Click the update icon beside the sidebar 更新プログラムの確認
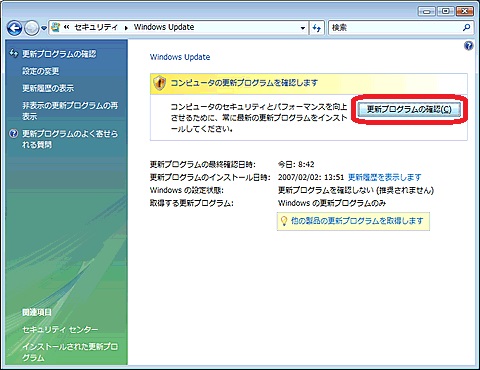This screenshot has width=480, height=370. click(x=13, y=53)
